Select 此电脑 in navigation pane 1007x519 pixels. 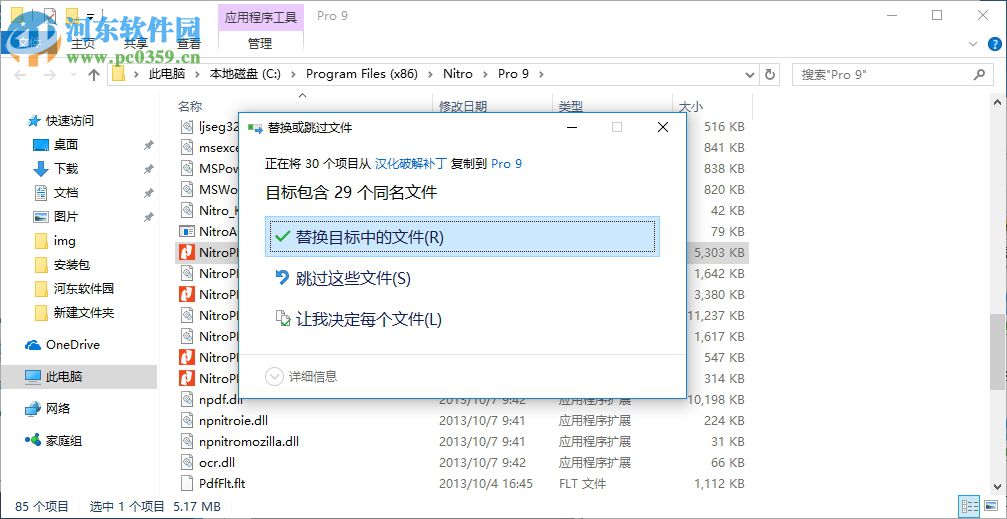78,376
